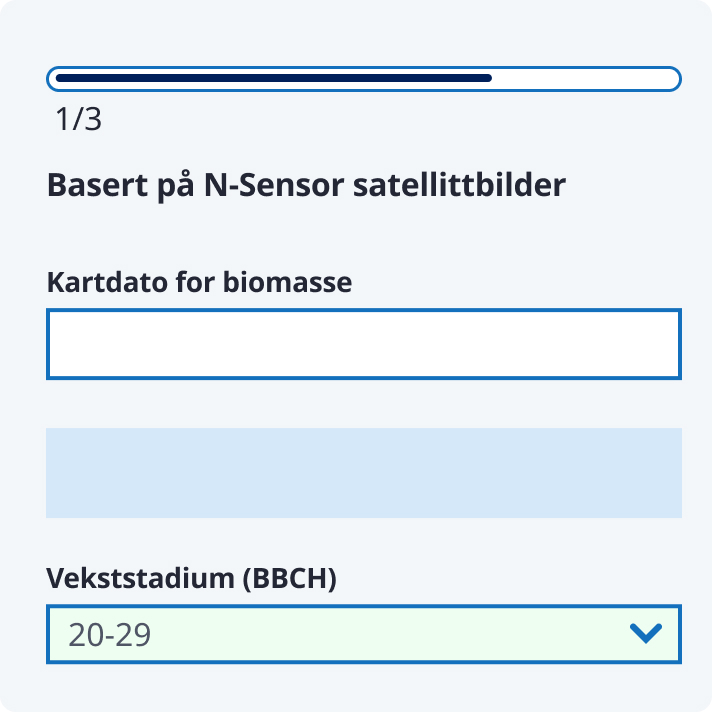Click the filled part of progress bar
The image size is (712, 712).
click(x=273, y=78)
